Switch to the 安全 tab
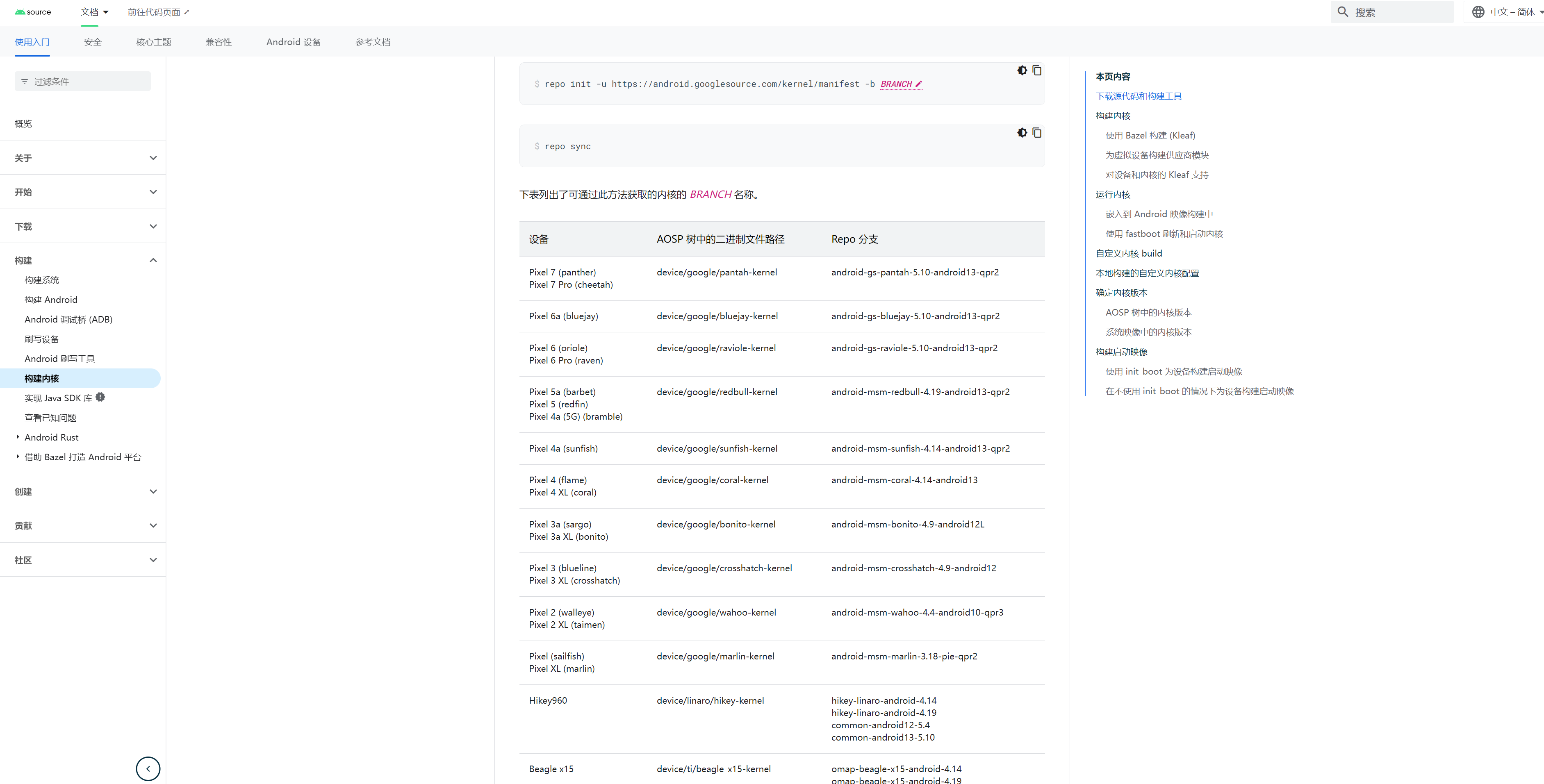Screen dimensions: 1544x784 point(93,42)
